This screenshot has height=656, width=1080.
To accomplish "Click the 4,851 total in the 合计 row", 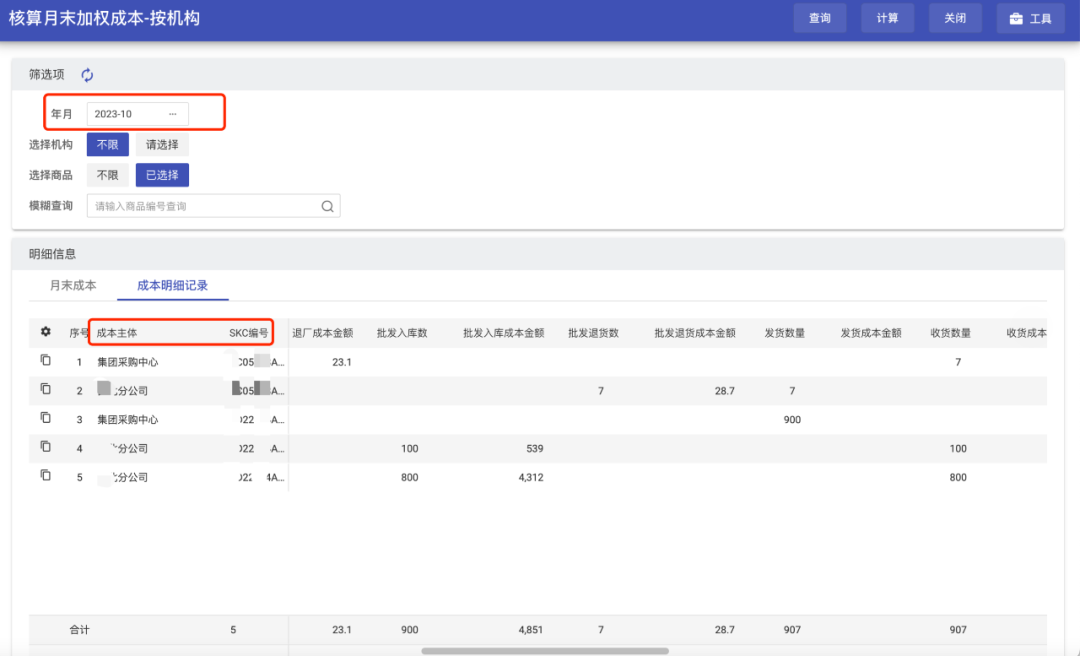I will pos(530,629).
